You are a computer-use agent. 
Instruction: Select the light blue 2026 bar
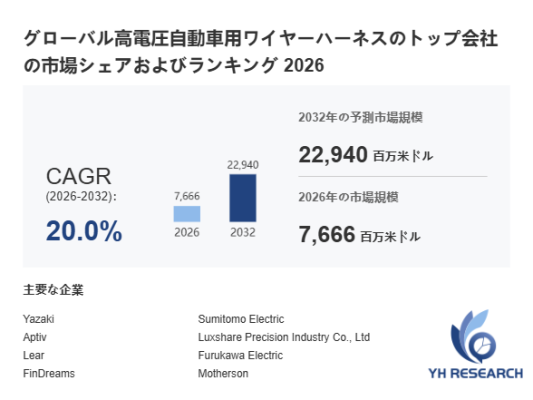tap(187, 214)
